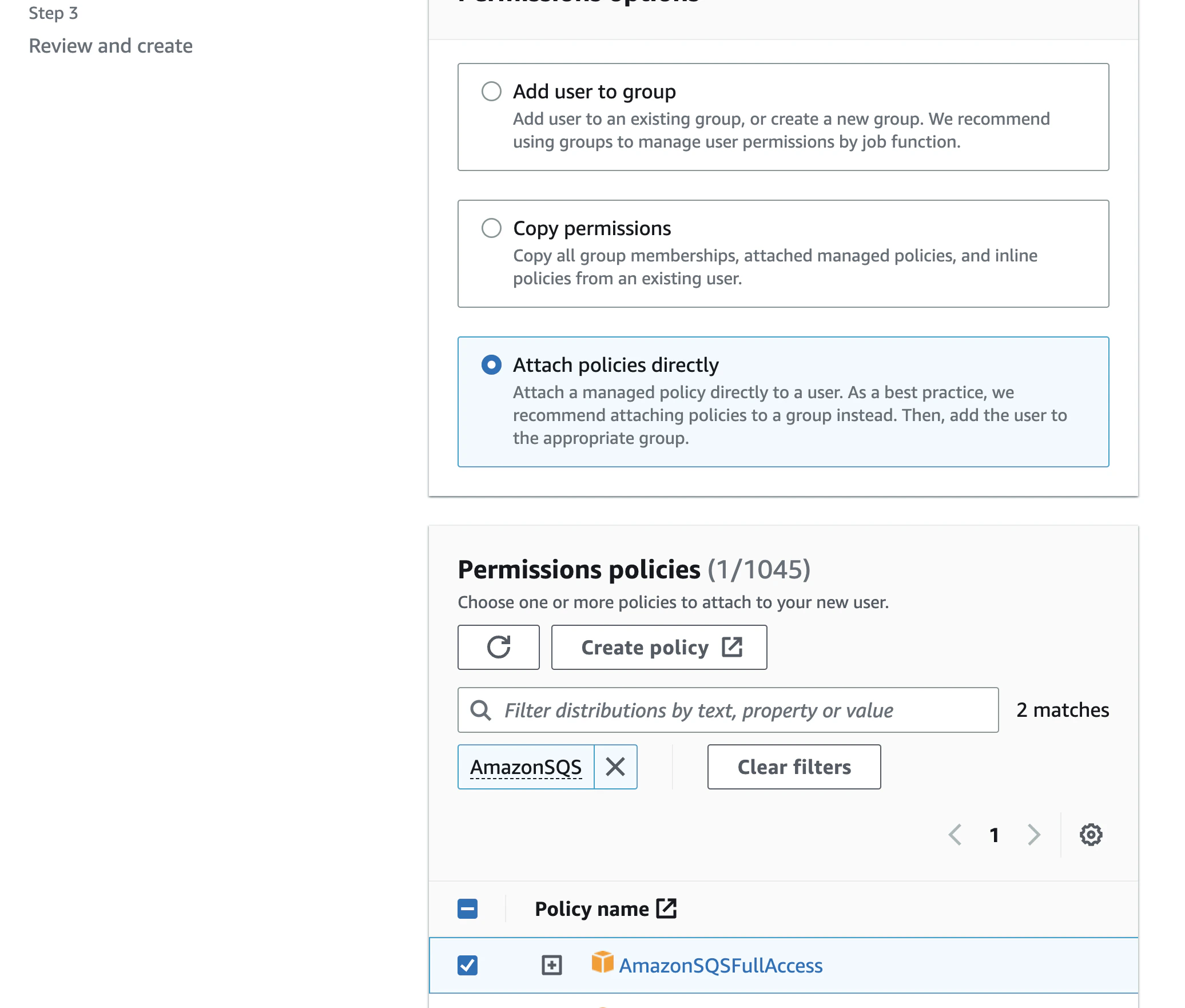Open the table preferences gear

click(1091, 835)
